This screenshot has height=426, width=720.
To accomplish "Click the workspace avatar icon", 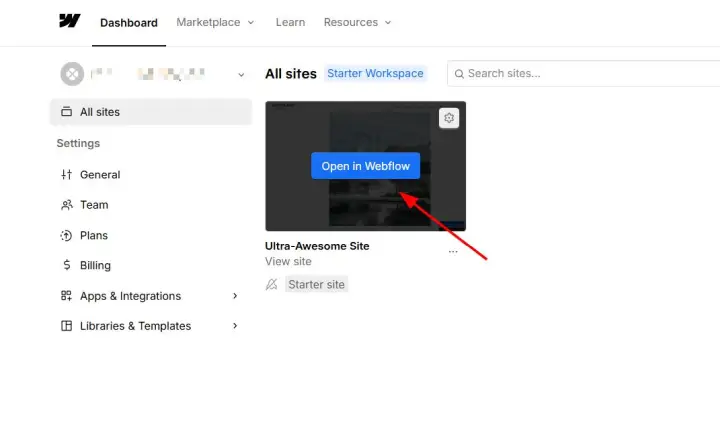I will coord(72,74).
